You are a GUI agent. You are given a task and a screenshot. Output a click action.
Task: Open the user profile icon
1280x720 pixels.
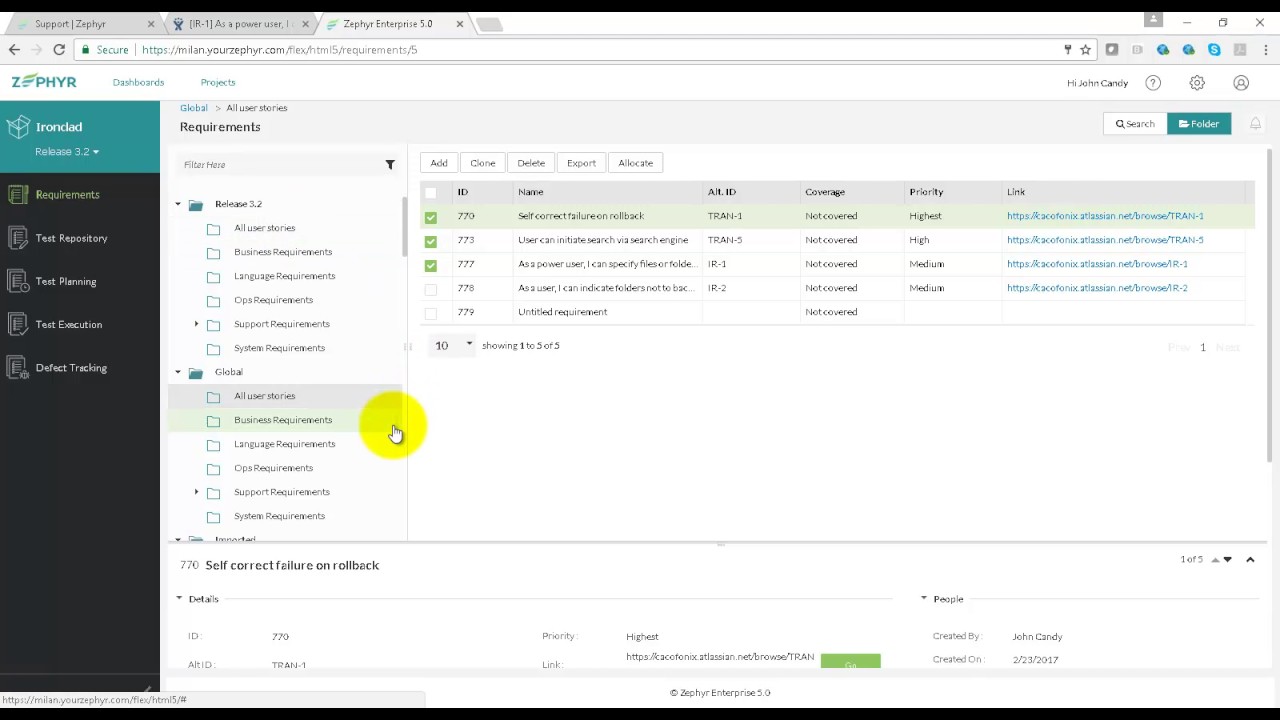(1241, 83)
